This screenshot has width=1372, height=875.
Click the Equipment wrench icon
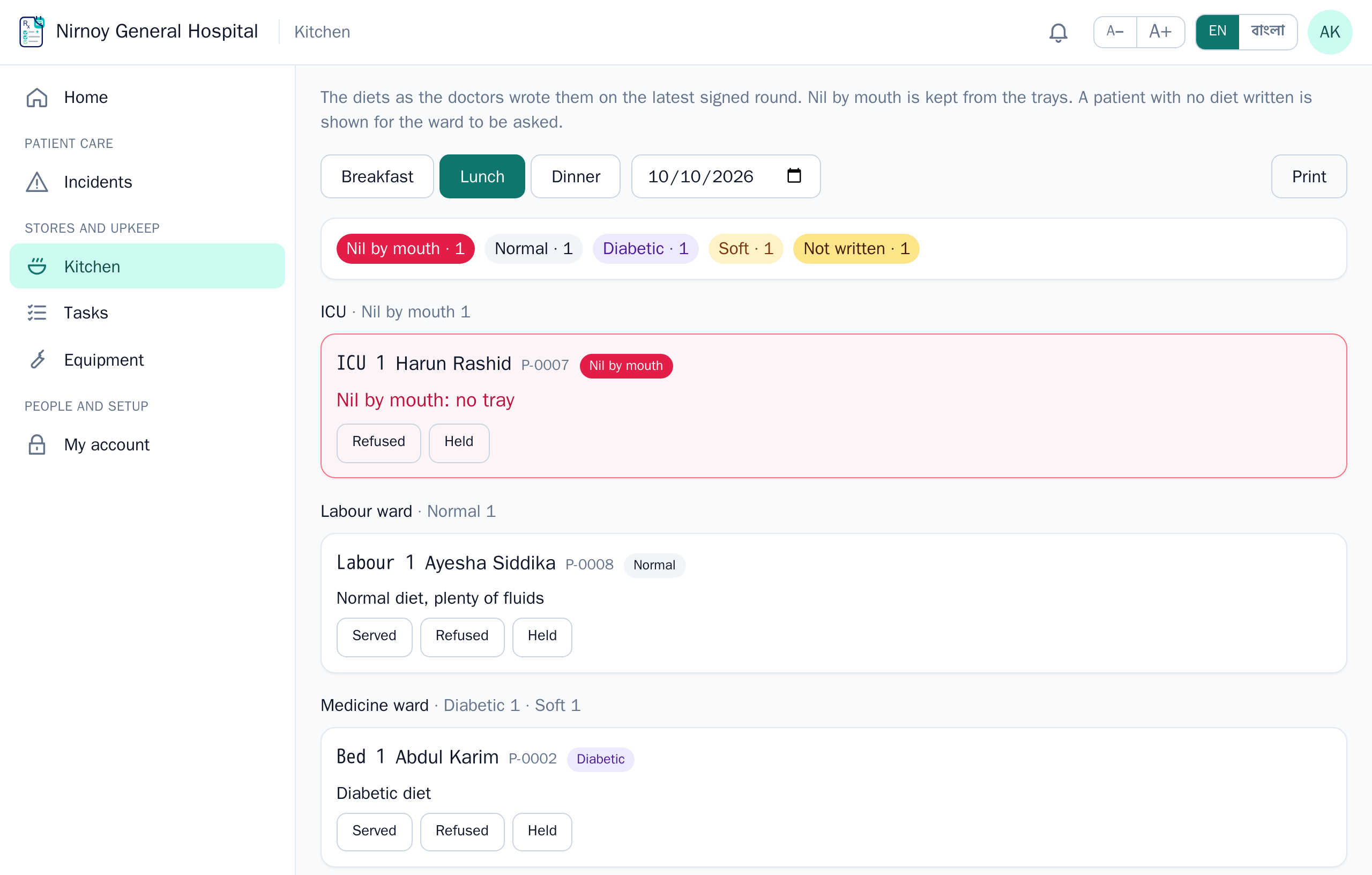point(37,360)
